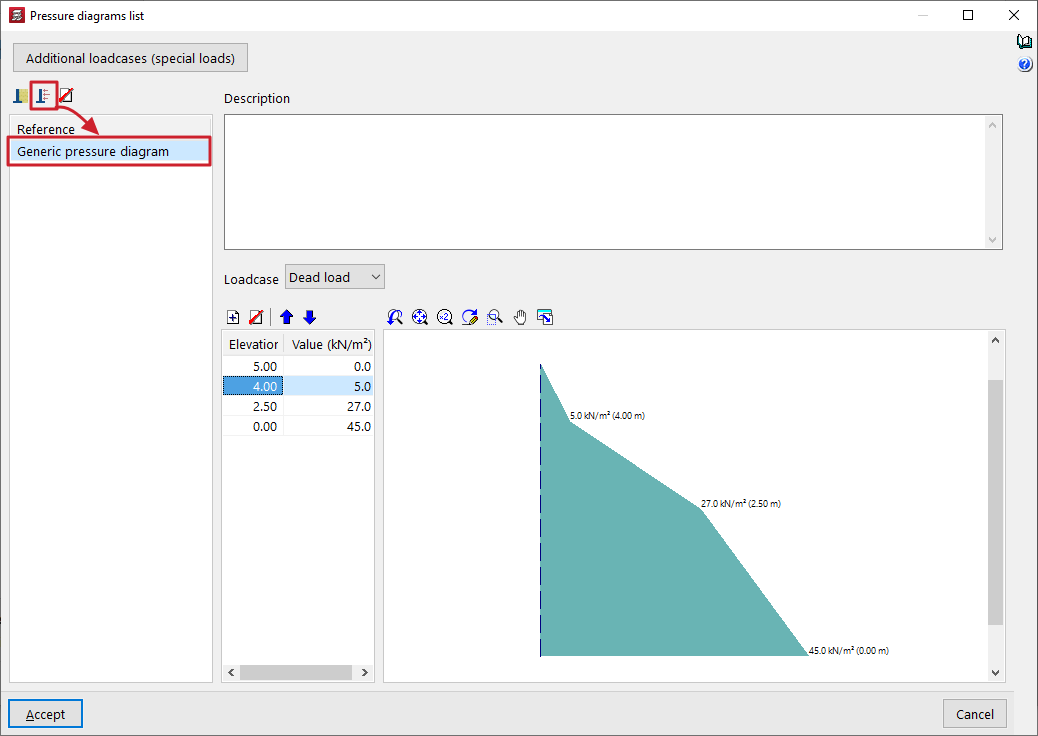Viewport: 1038px width, 736px height.
Task: Add new elevation row icon
Action: [x=233, y=318]
